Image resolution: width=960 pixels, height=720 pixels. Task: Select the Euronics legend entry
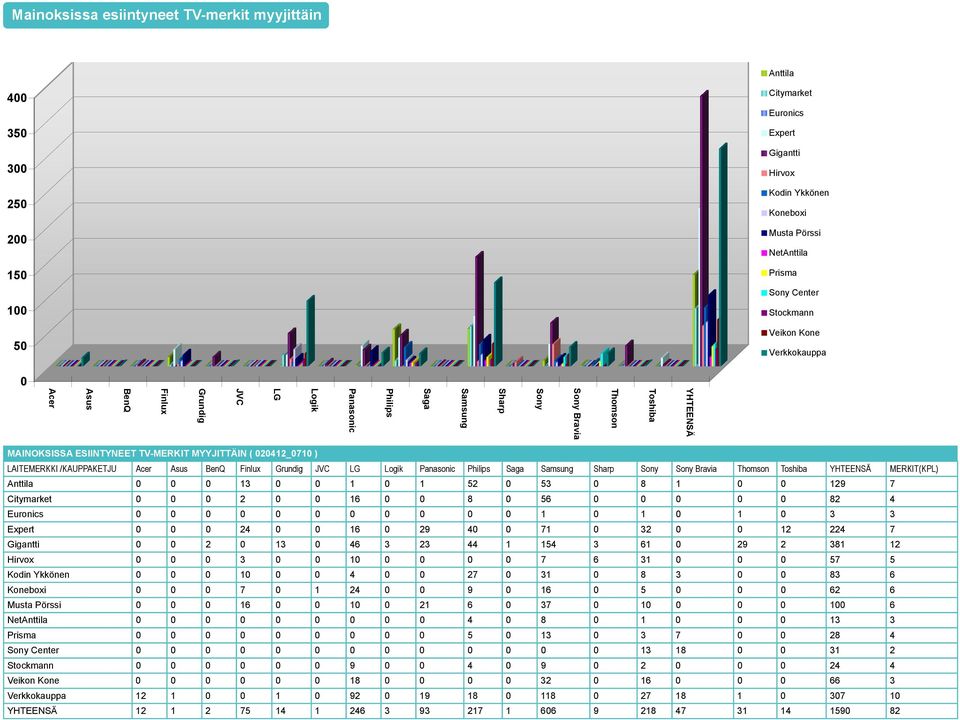pos(782,113)
